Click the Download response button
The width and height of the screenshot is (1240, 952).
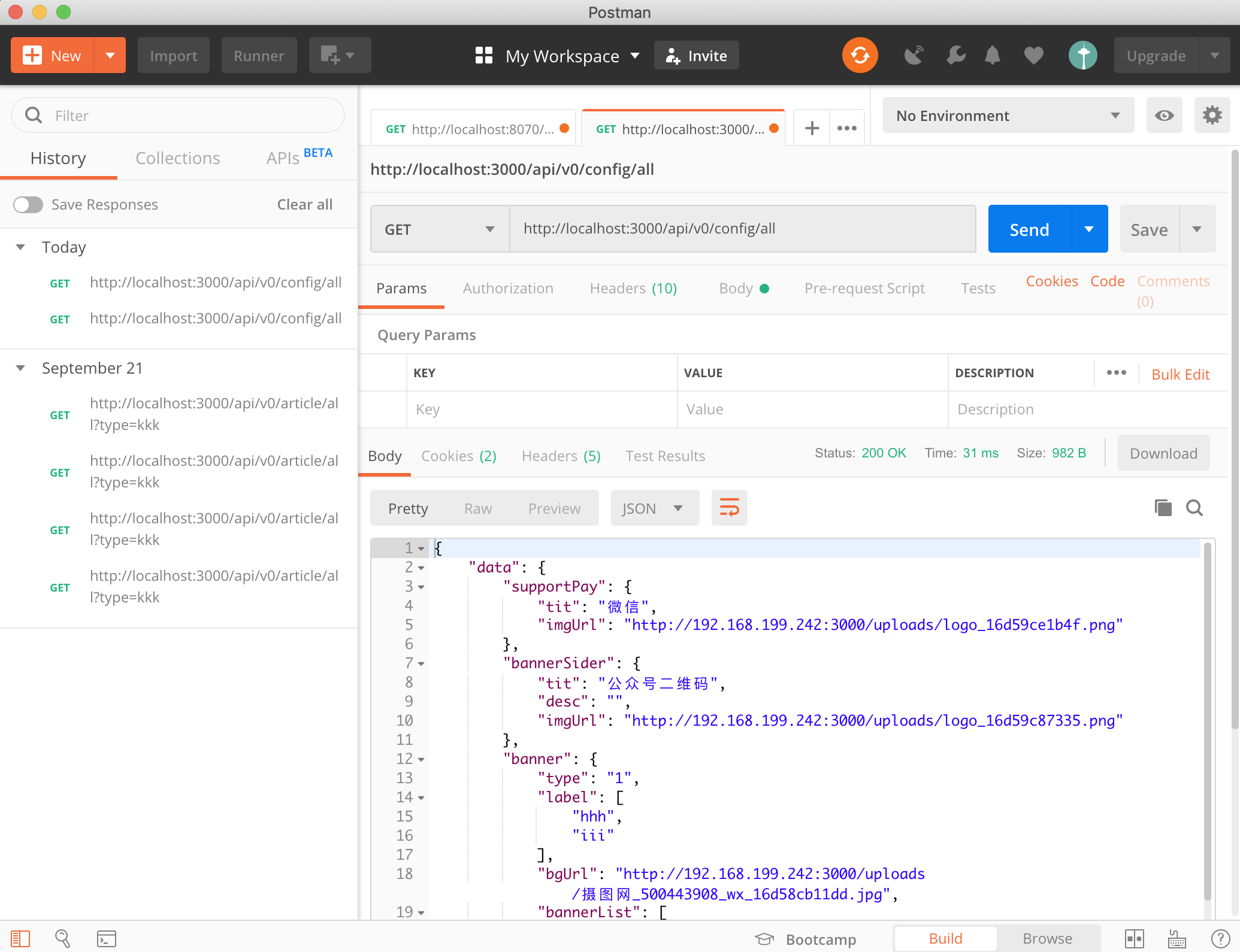coord(1163,453)
